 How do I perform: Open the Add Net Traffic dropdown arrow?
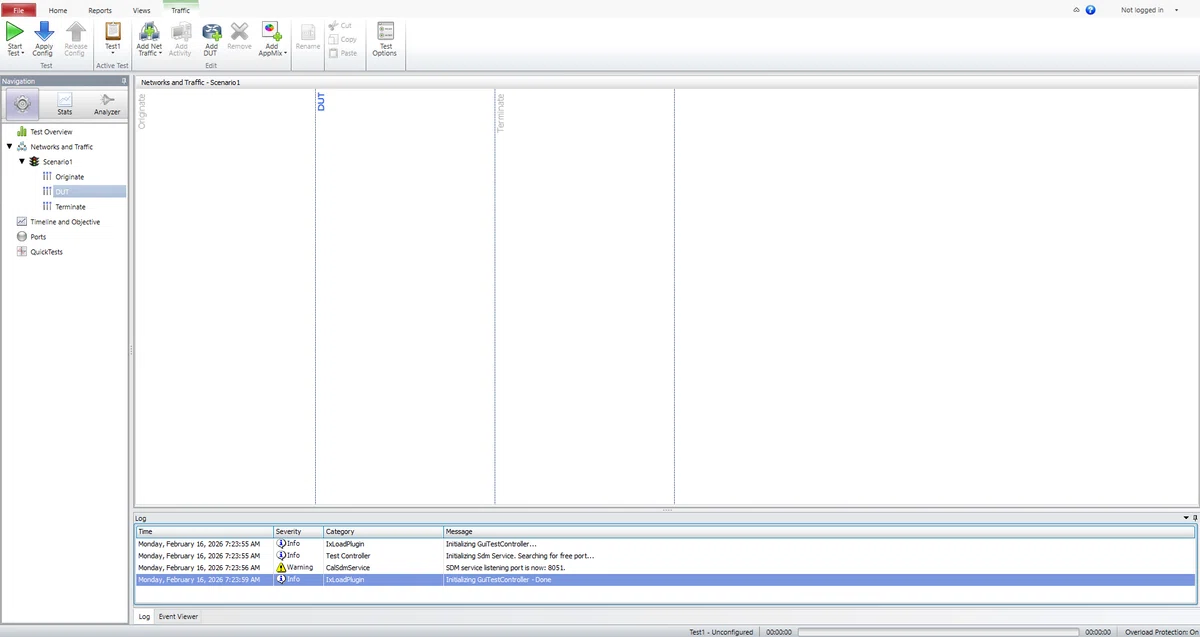click(x=160, y=53)
